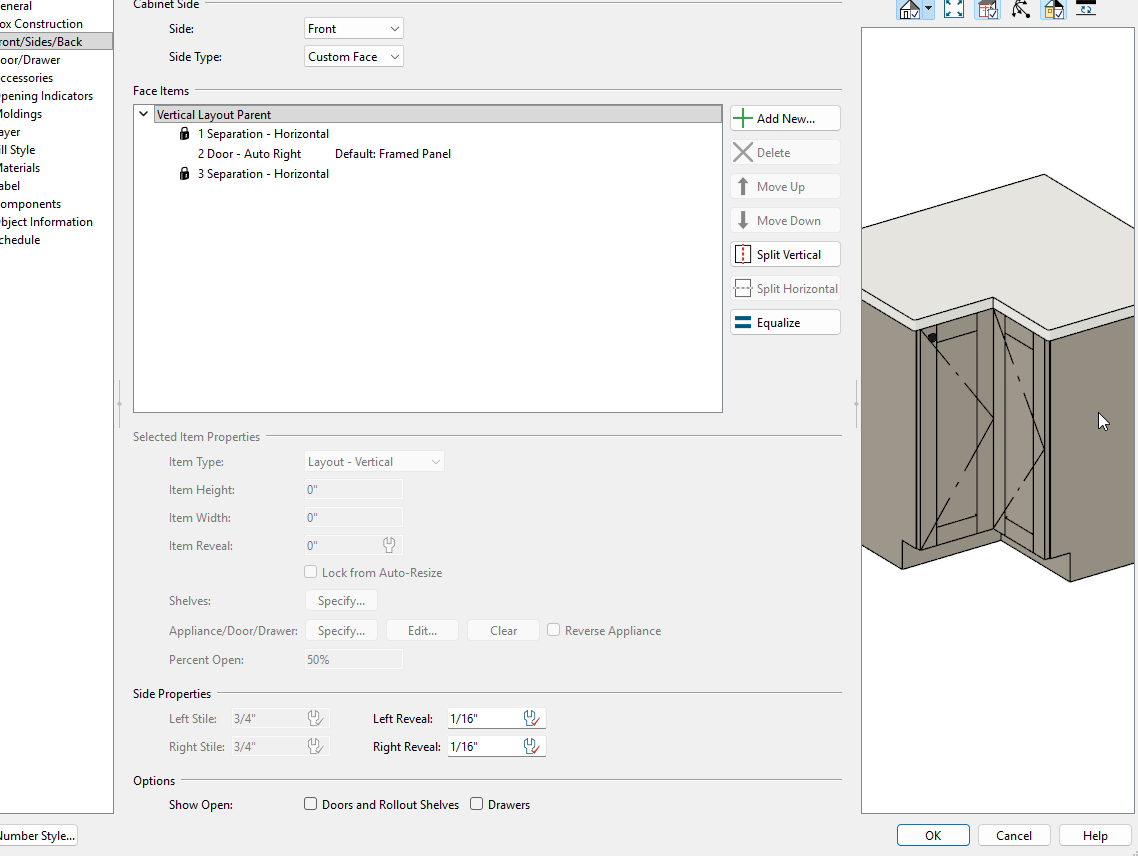Image resolution: width=1138 pixels, height=856 pixels.
Task: Click lock icon beside 1 Separation - Horizontal
Action: click(x=184, y=134)
